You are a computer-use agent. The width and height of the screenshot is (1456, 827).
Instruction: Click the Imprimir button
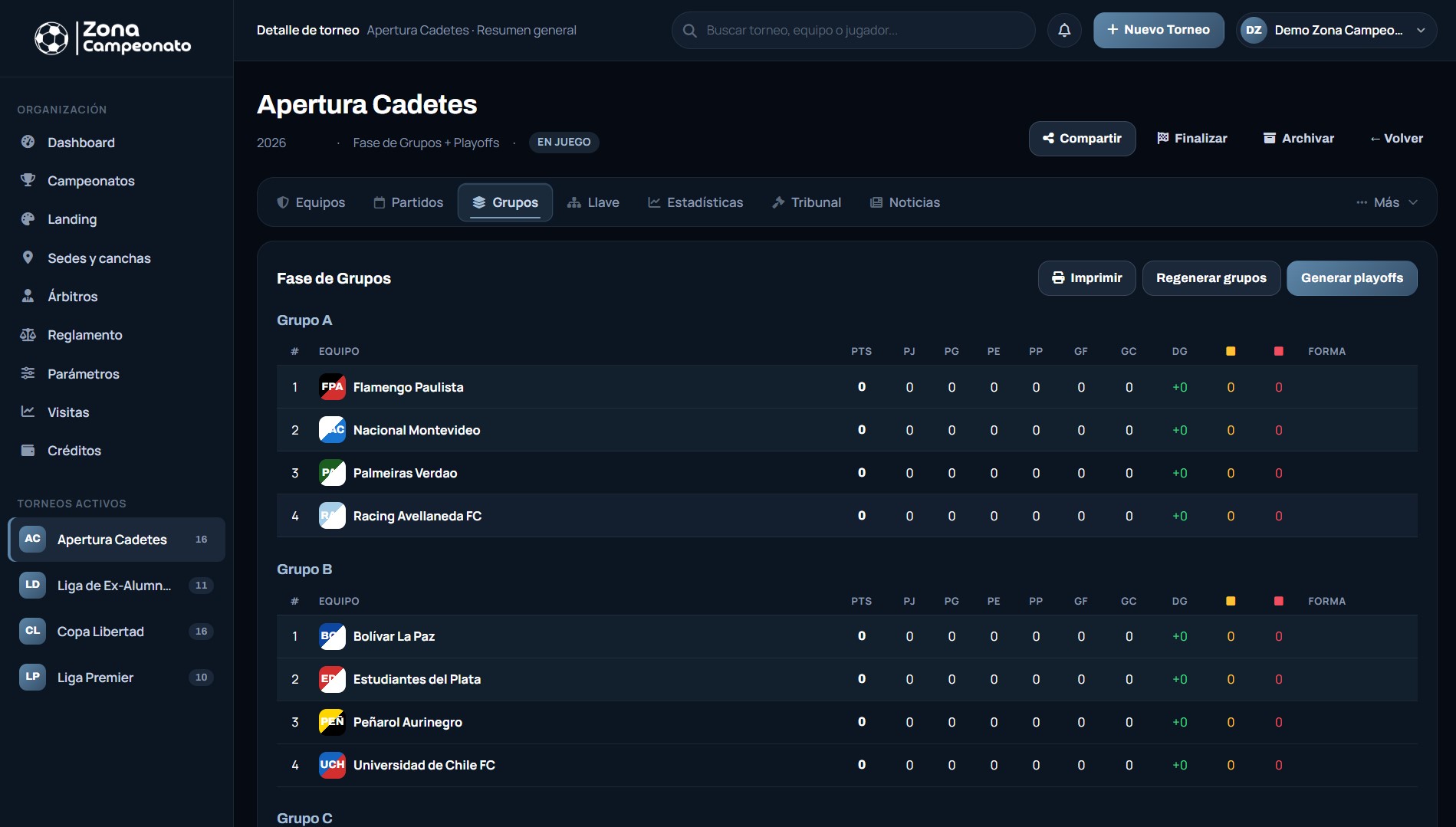point(1087,278)
